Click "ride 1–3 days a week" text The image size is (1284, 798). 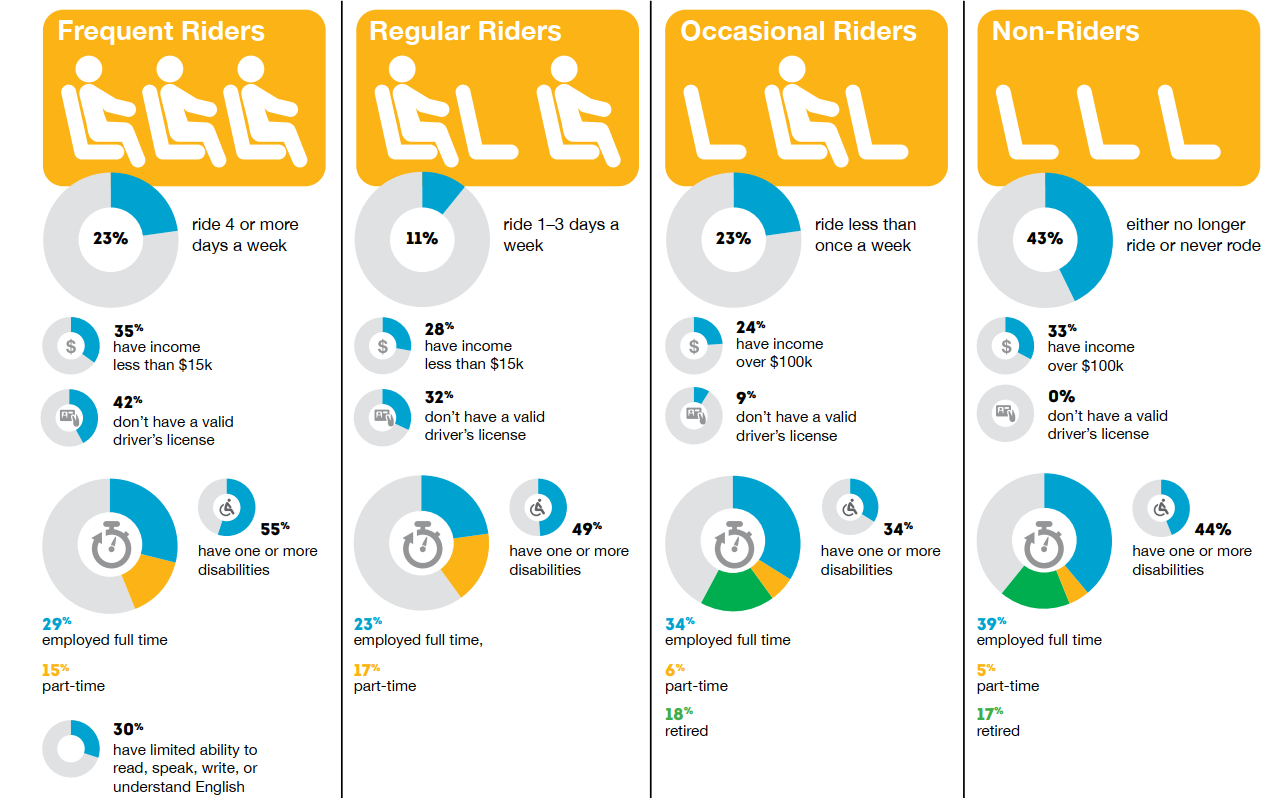(560, 235)
